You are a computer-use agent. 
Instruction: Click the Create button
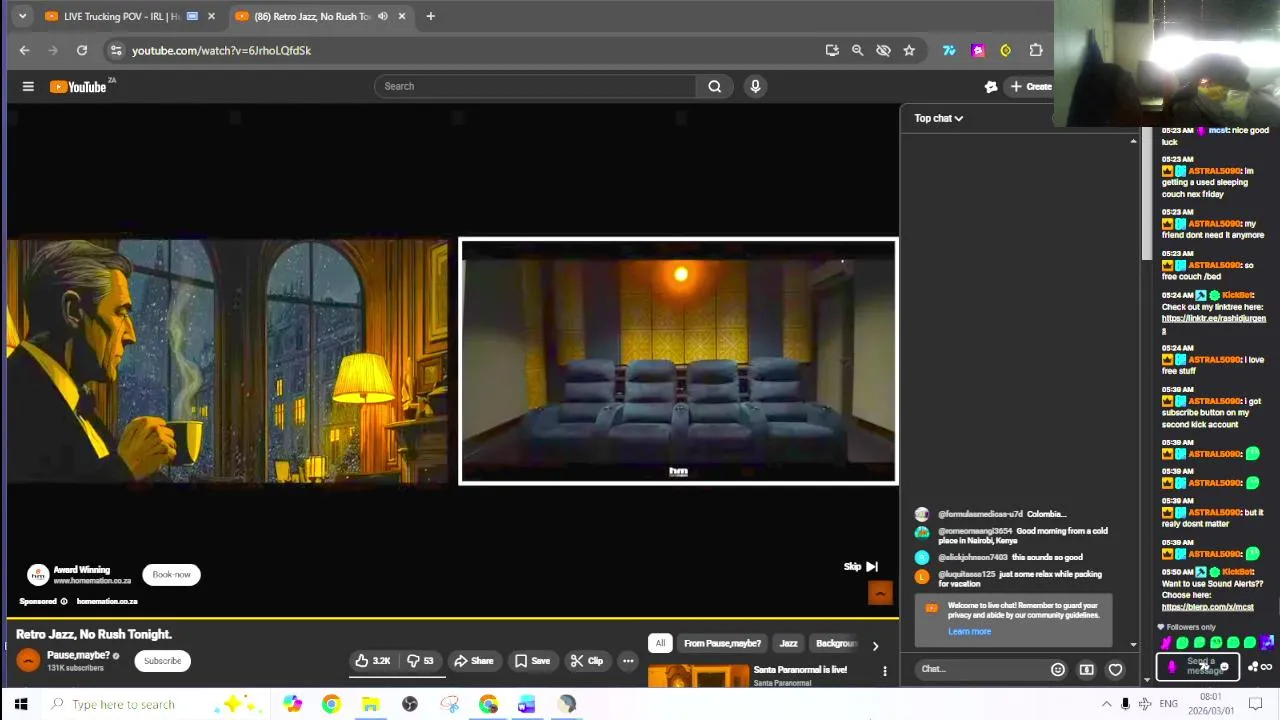1030,87
